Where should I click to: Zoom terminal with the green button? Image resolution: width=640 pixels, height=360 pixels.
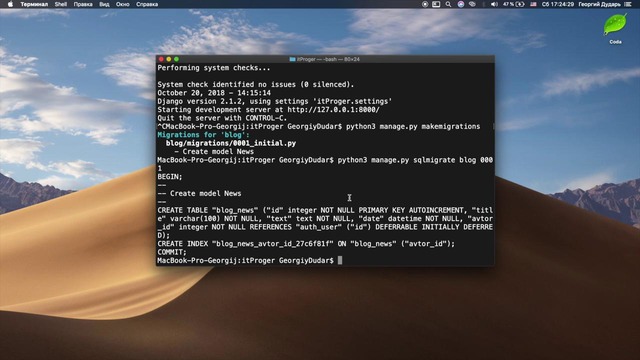click(176, 59)
